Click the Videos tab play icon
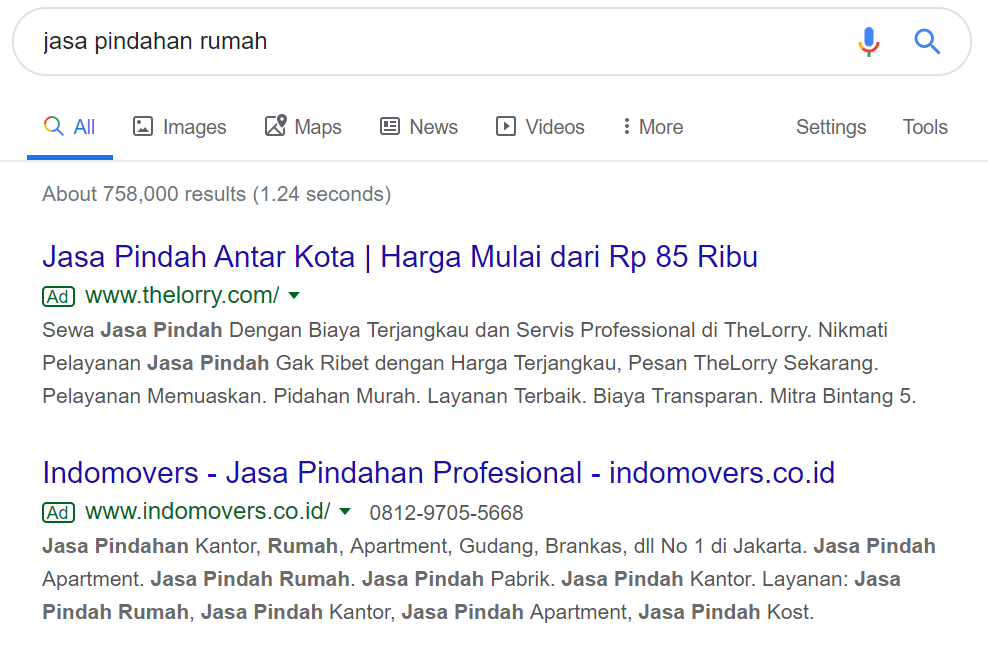The image size is (988, 653). coord(505,126)
